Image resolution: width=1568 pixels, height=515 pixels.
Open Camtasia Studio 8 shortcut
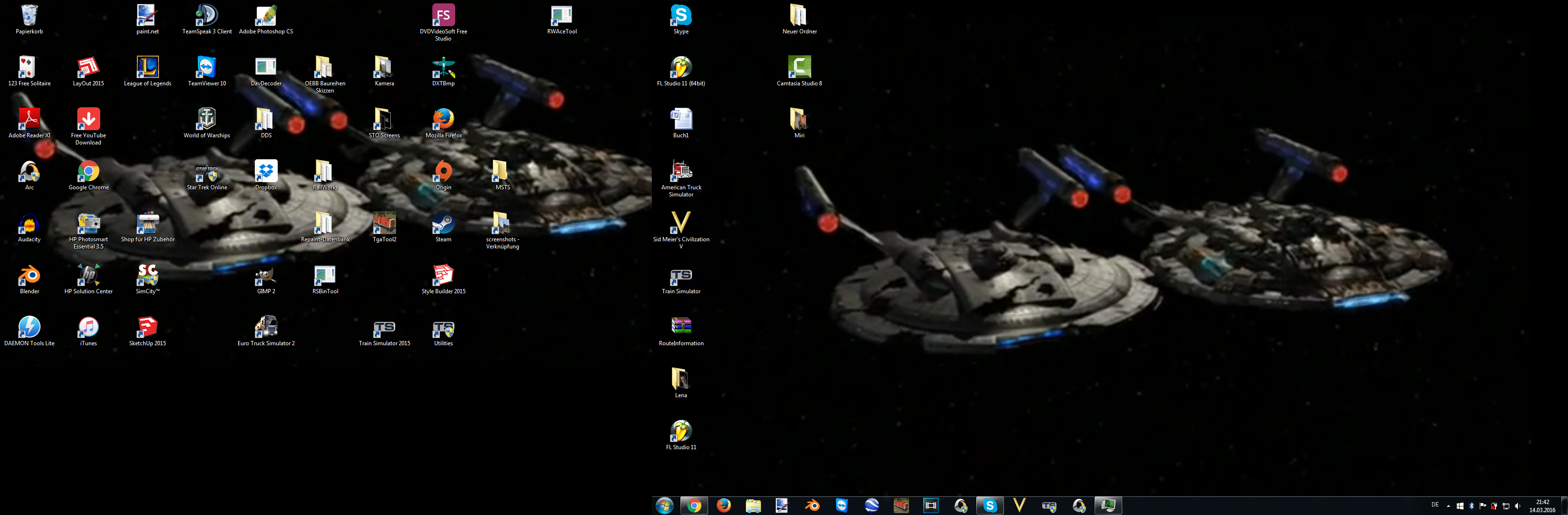799,71
